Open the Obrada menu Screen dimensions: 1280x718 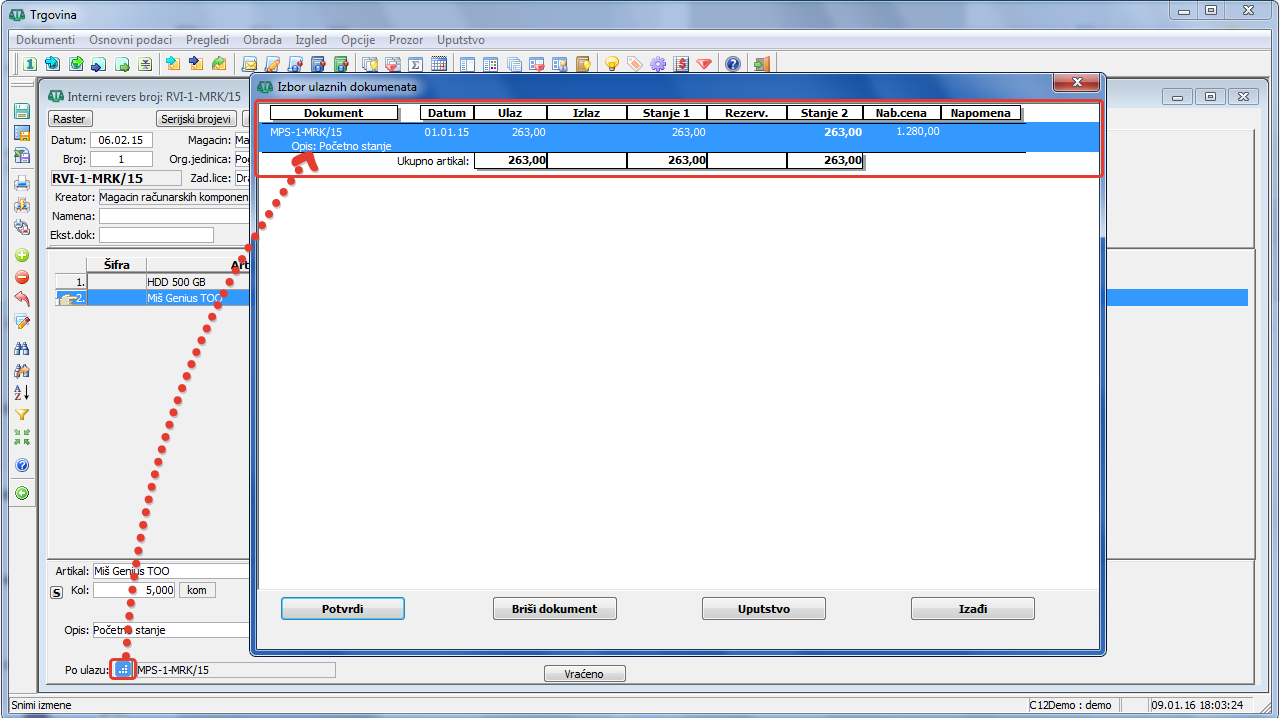coord(263,40)
